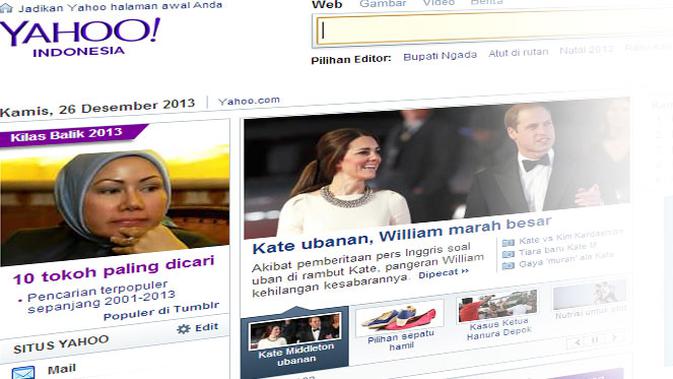Open the Bupati Ngada editor pick link
The height and width of the screenshot is (379, 673).
[440, 56]
